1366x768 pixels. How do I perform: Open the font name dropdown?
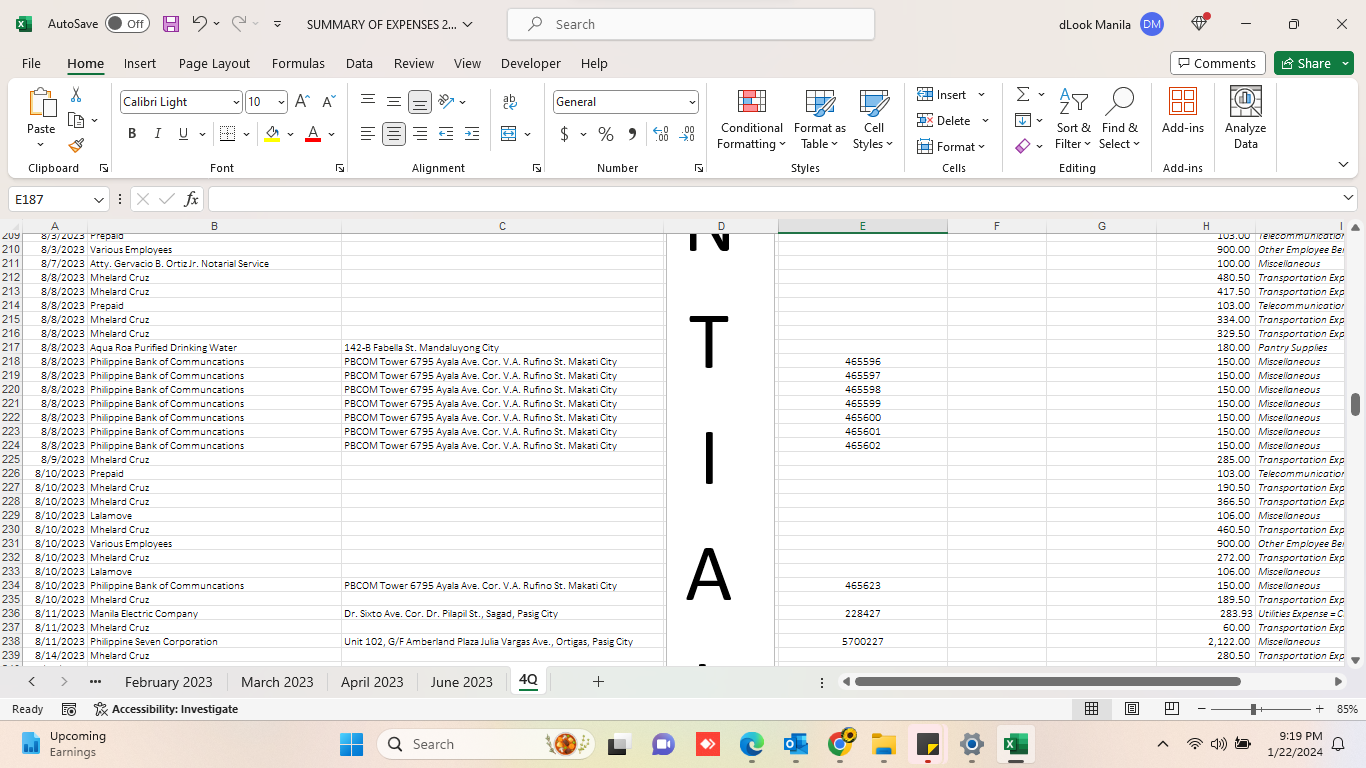tap(236, 102)
